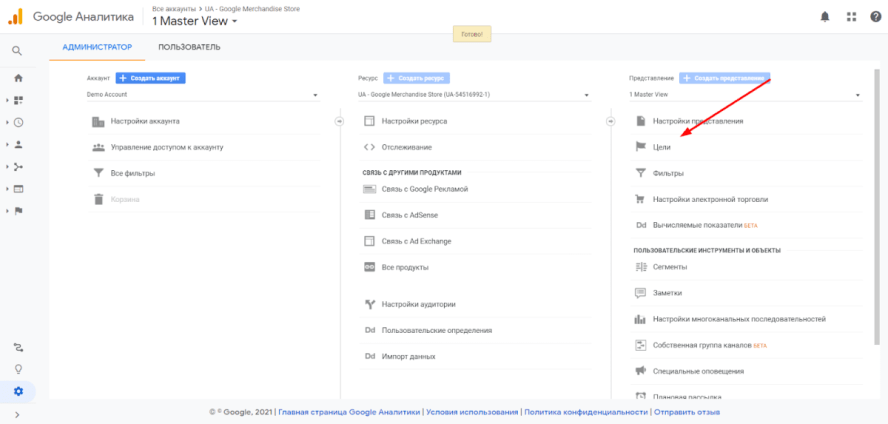
Task: Open Цели in the view column
Action: 662,146
